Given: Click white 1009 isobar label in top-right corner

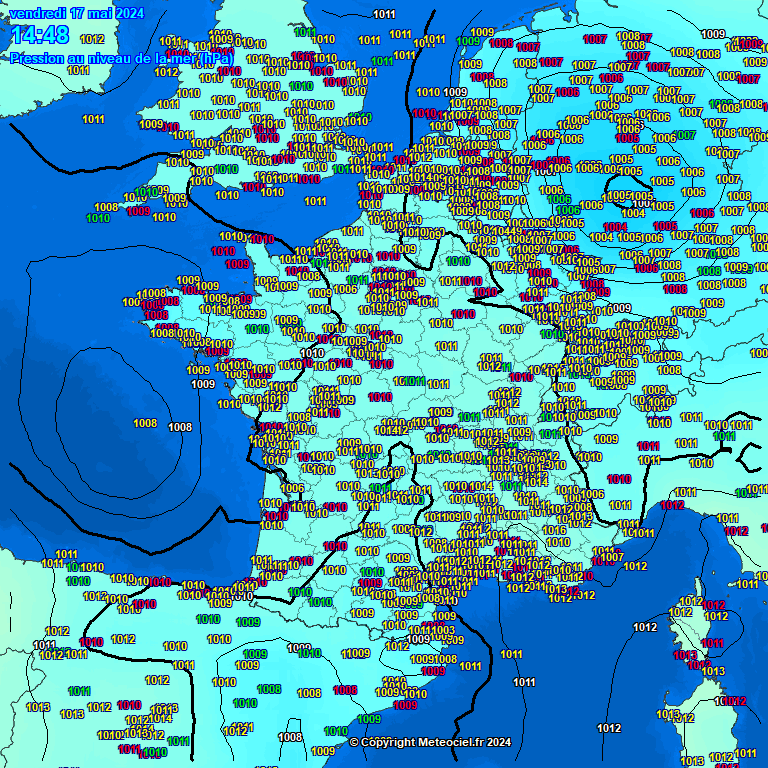Looking at the screenshot, I should click(712, 34).
